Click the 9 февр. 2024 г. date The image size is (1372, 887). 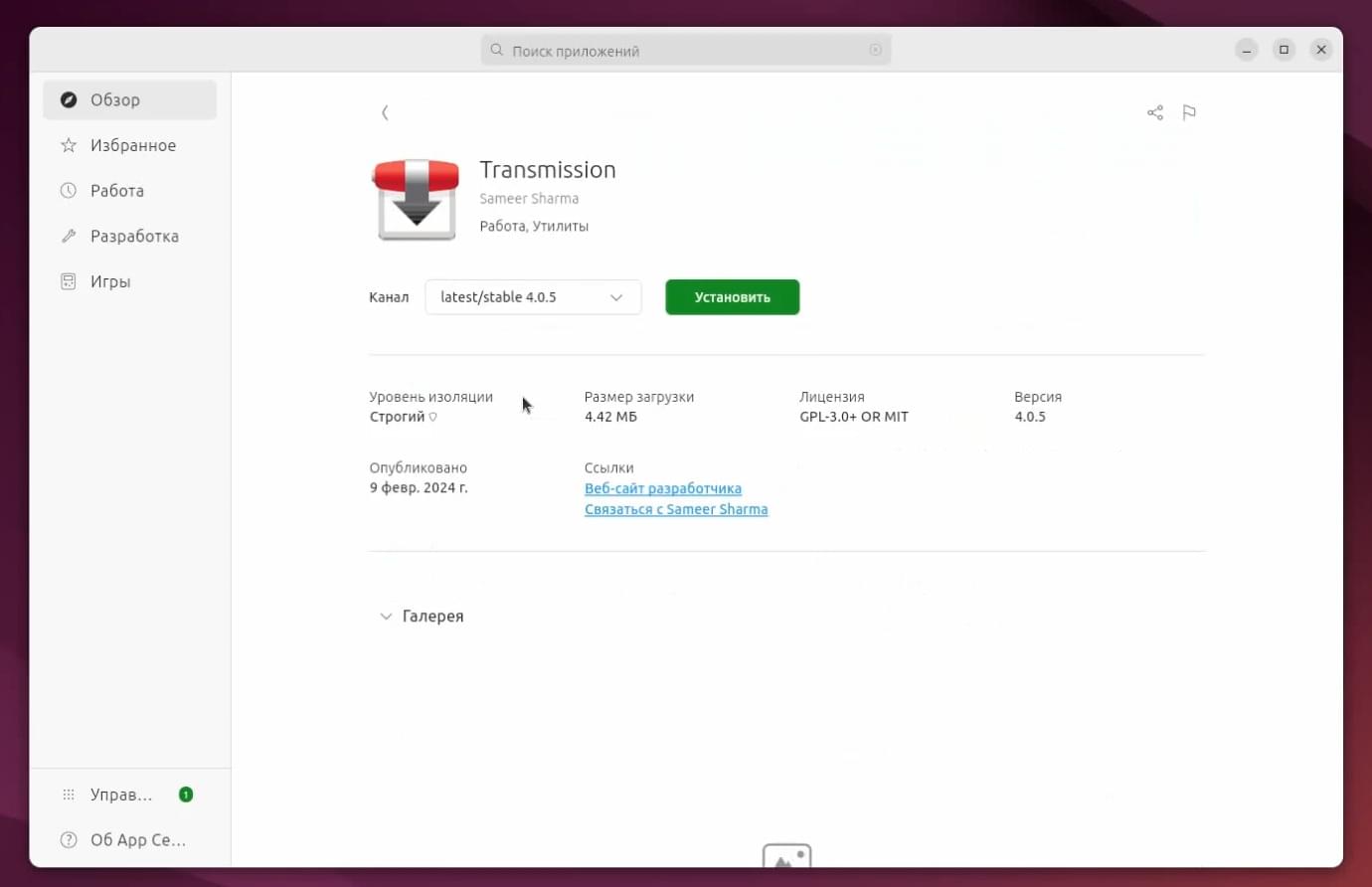(x=419, y=488)
